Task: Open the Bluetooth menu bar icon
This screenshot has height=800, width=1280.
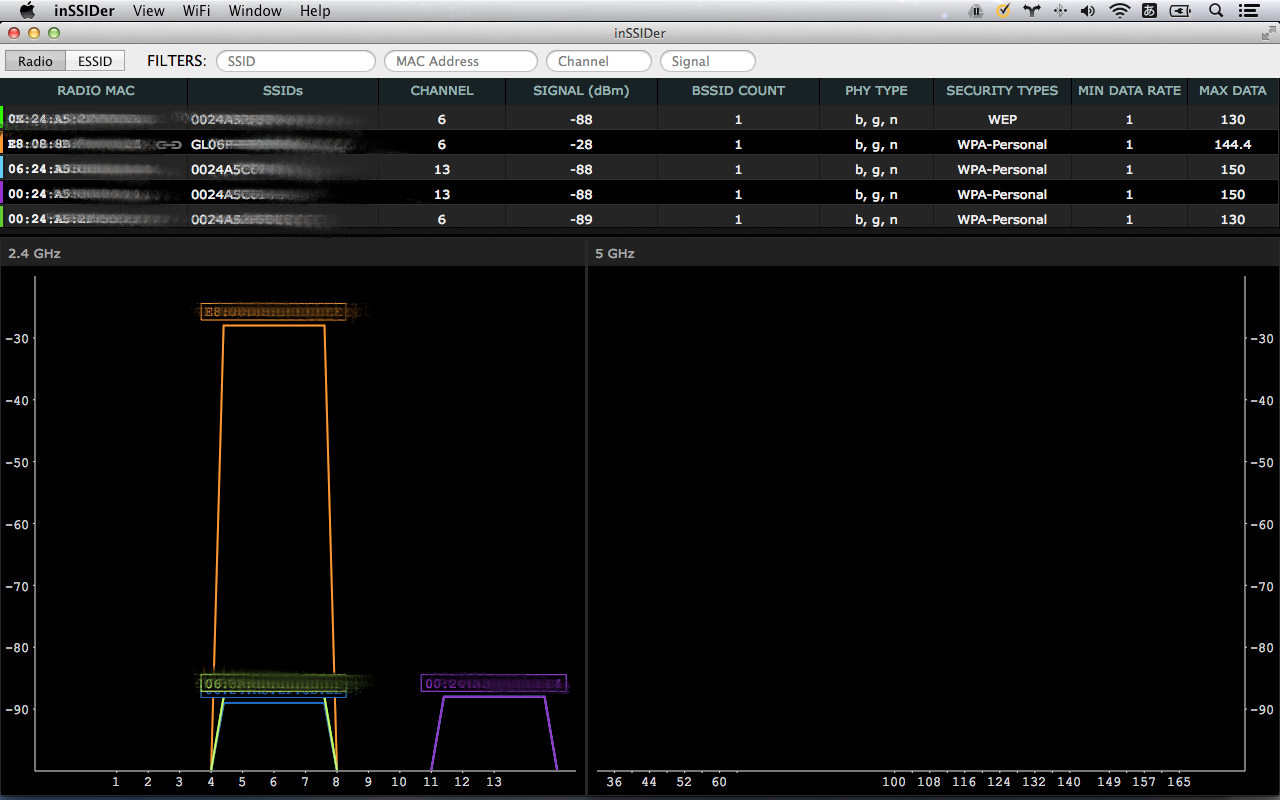Action: [1060, 11]
